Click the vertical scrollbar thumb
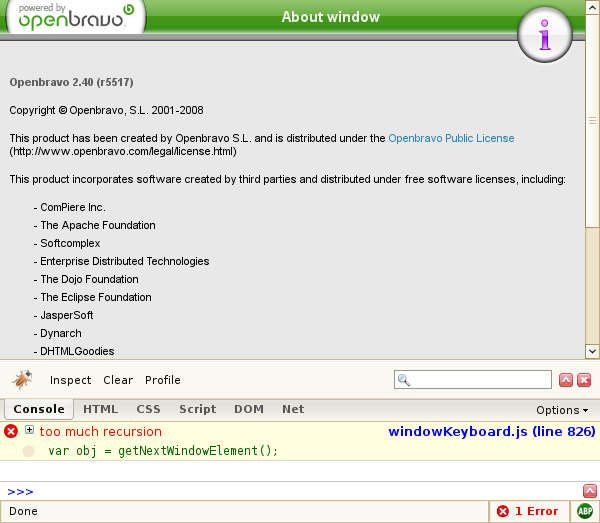 592,121
